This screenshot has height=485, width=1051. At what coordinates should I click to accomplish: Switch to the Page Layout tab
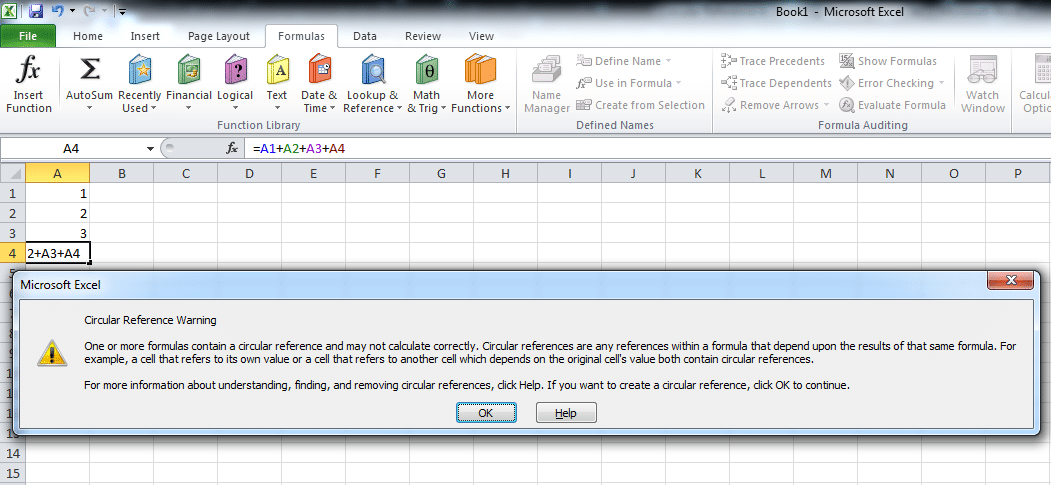pos(219,36)
